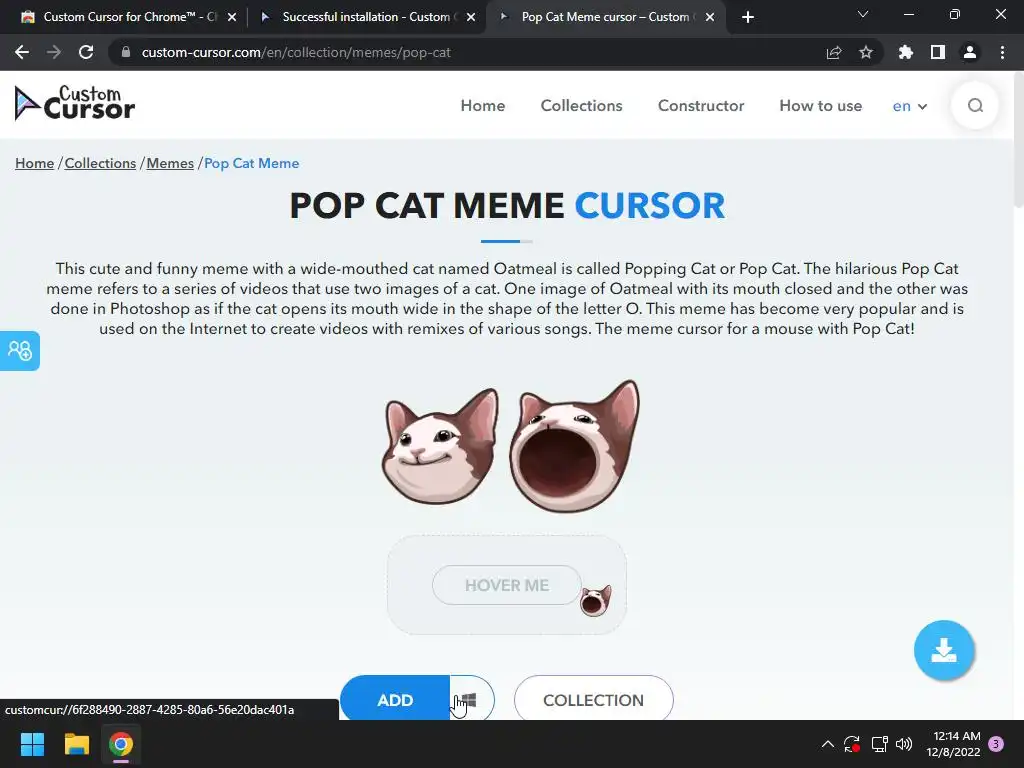Click the network tray icon
1024x768 pixels.
point(879,744)
